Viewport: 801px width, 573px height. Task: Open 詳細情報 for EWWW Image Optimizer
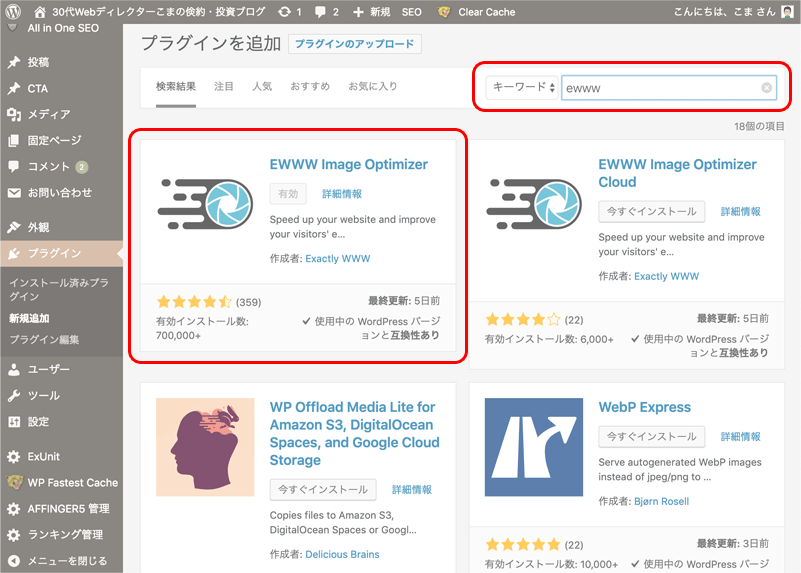[x=342, y=194]
